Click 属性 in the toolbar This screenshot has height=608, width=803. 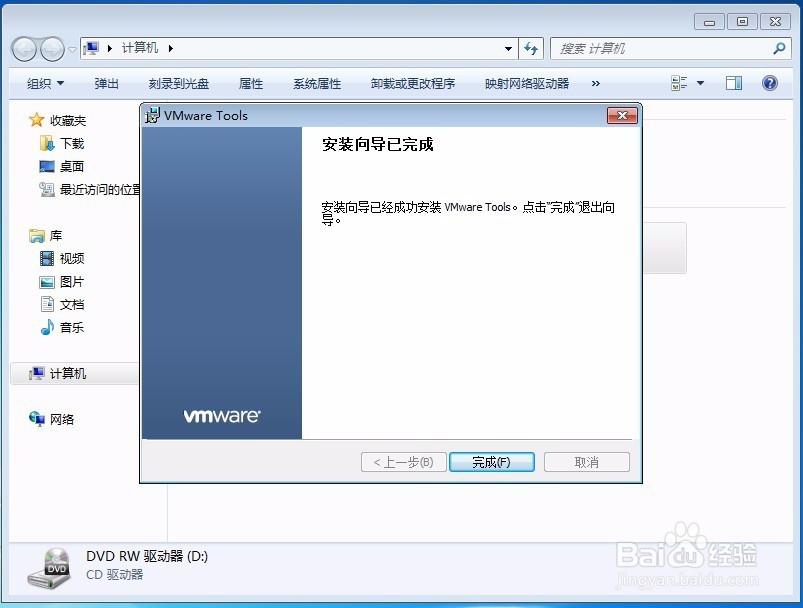pos(251,83)
